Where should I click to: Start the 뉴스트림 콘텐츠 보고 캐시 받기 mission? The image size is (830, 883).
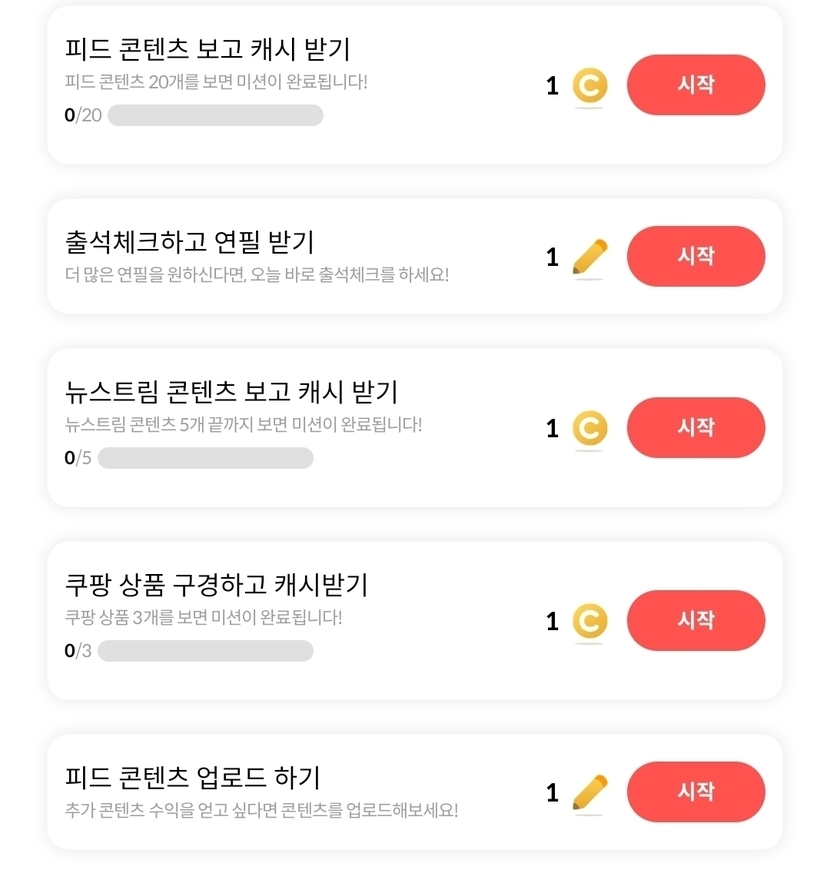(x=695, y=427)
